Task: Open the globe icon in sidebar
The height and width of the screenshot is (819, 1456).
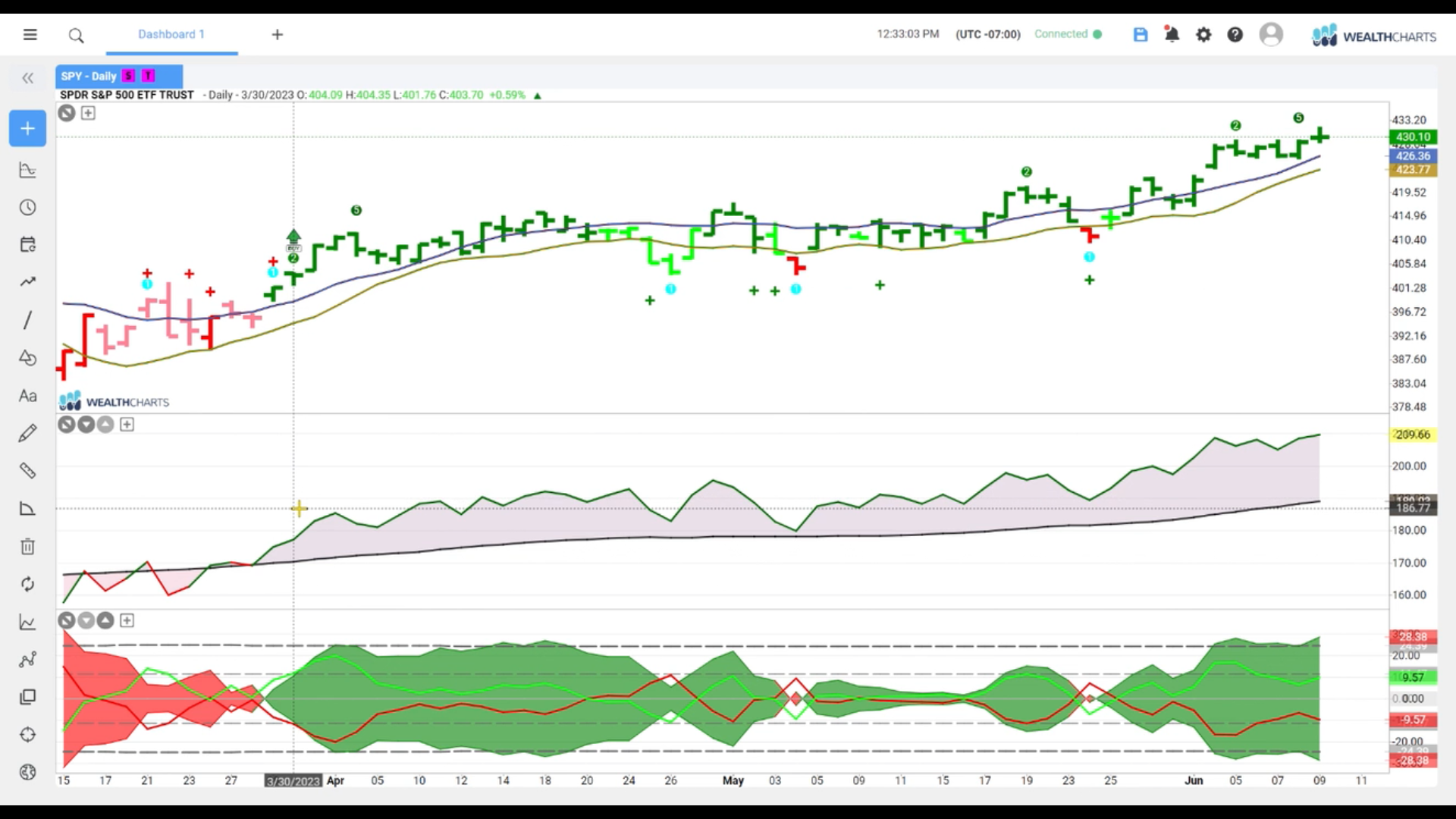Action: 27,772
